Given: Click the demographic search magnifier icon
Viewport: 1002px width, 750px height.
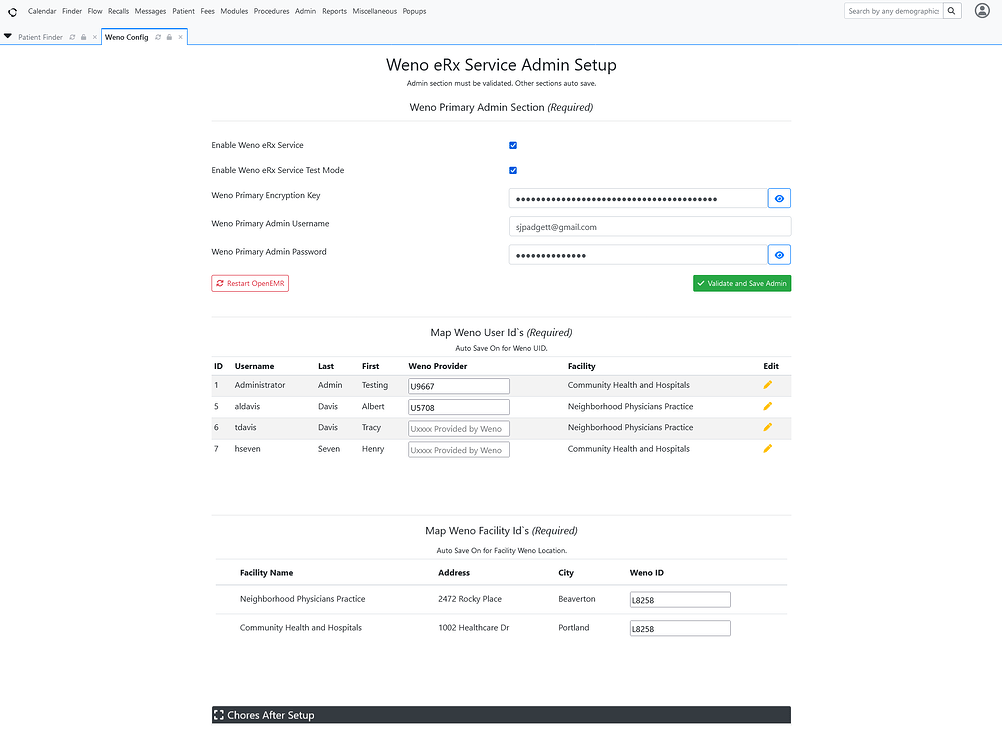Looking at the screenshot, I should [952, 11].
